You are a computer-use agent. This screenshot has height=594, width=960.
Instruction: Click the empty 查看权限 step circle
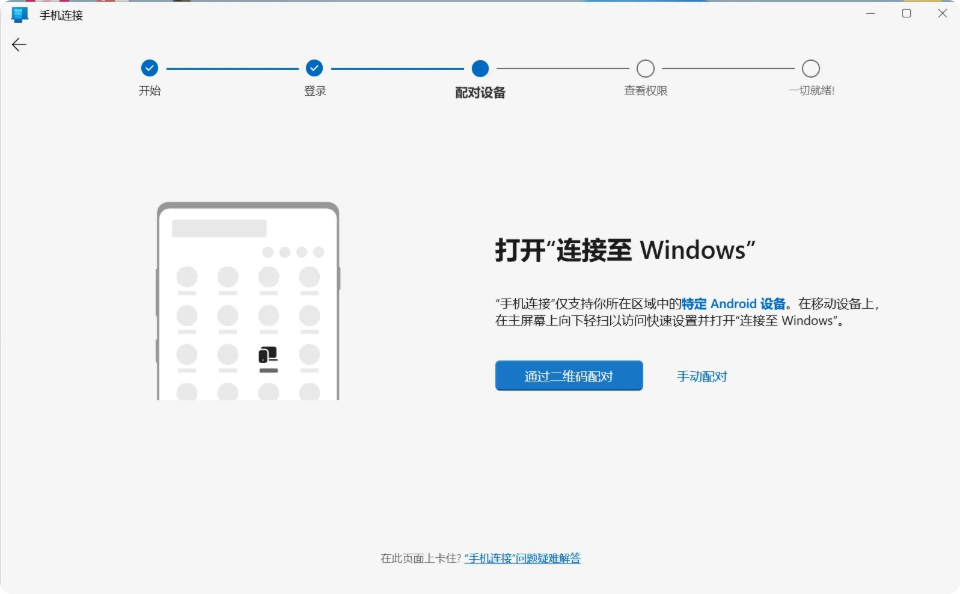[645, 68]
